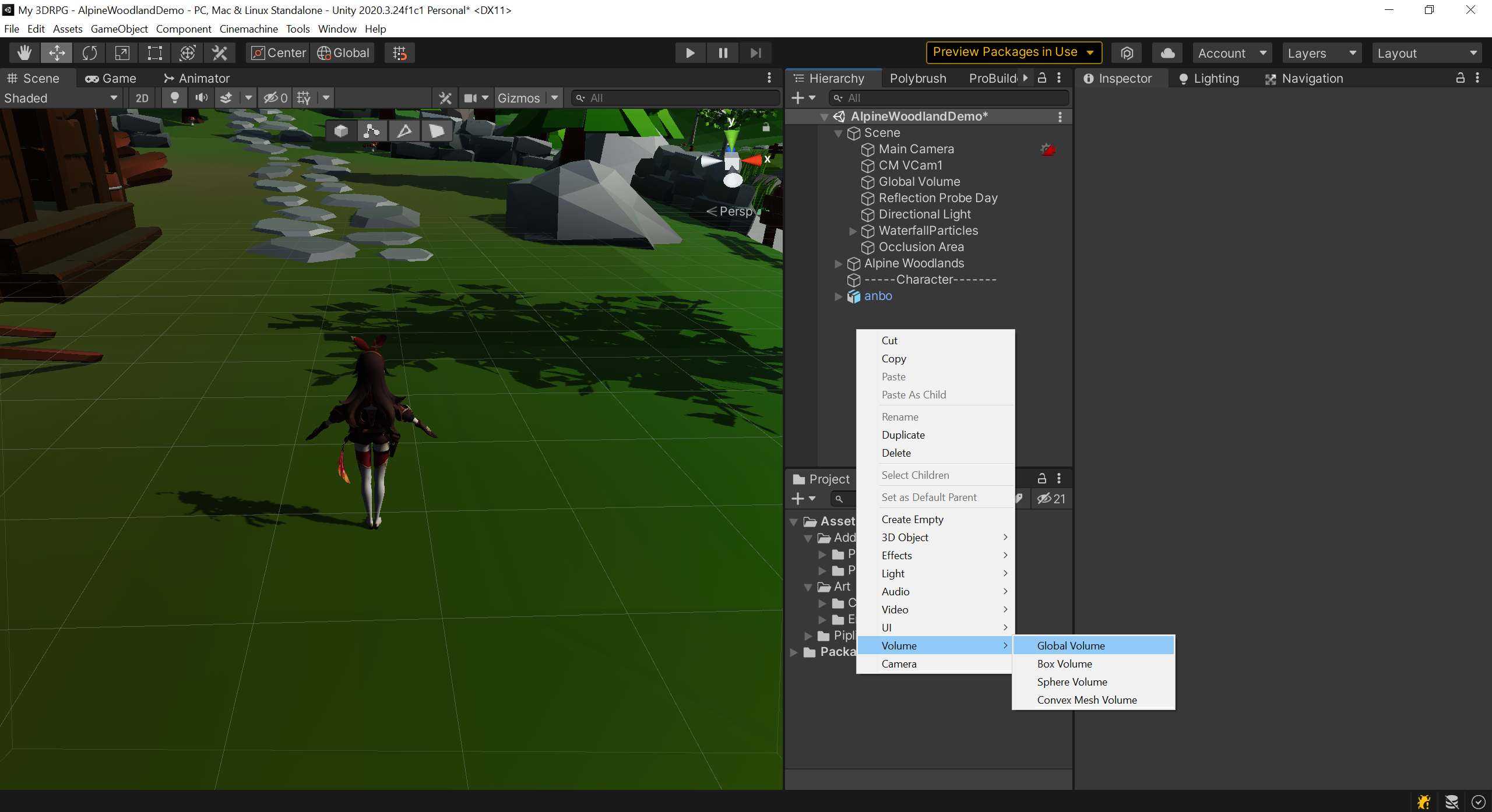Expand the Alpine Woodlands object

(839, 264)
